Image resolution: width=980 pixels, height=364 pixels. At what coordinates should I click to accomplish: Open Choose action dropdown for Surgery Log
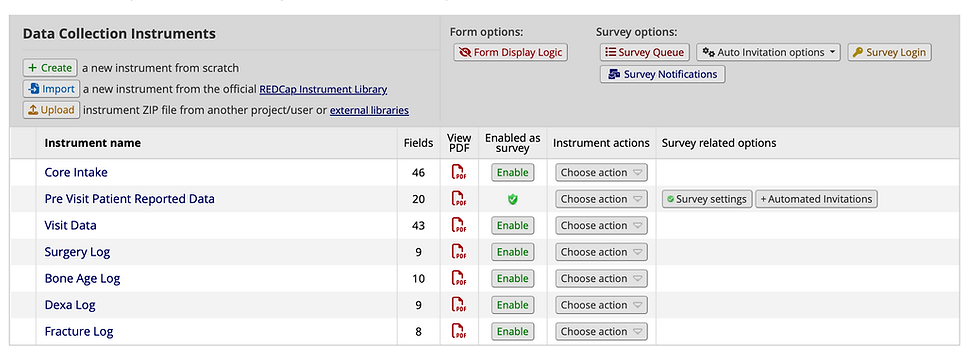(x=601, y=252)
